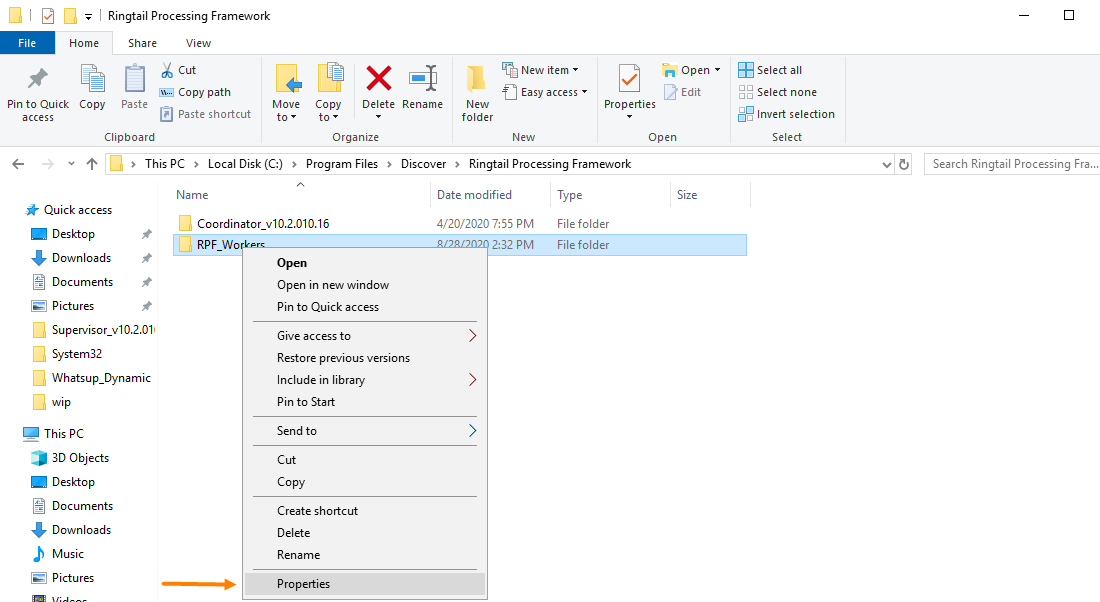Open the File tab
The width and height of the screenshot is (1100, 602).
[27, 43]
